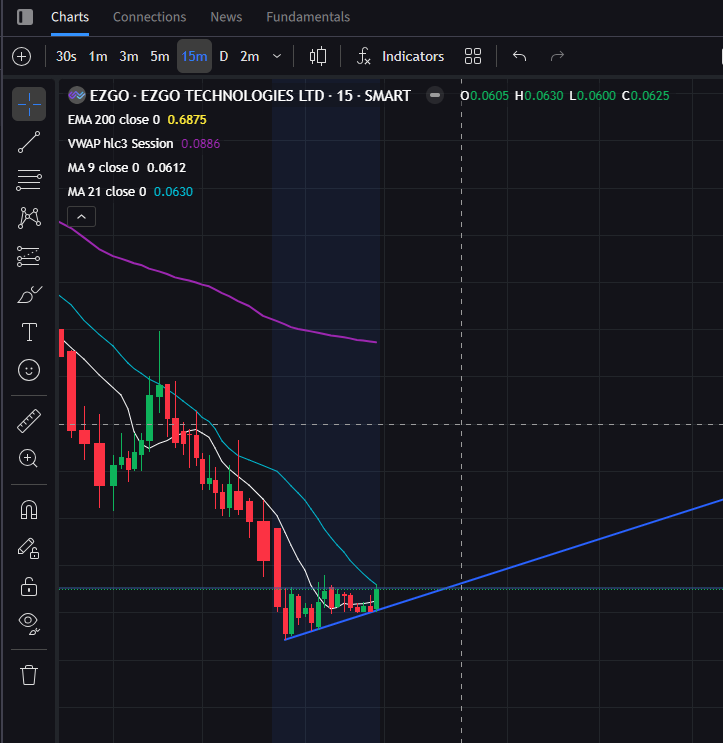Image resolution: width=723 pixels, height=743 pixels.
Task: Select the ruler measure tool
Action: tap(29, 421)
